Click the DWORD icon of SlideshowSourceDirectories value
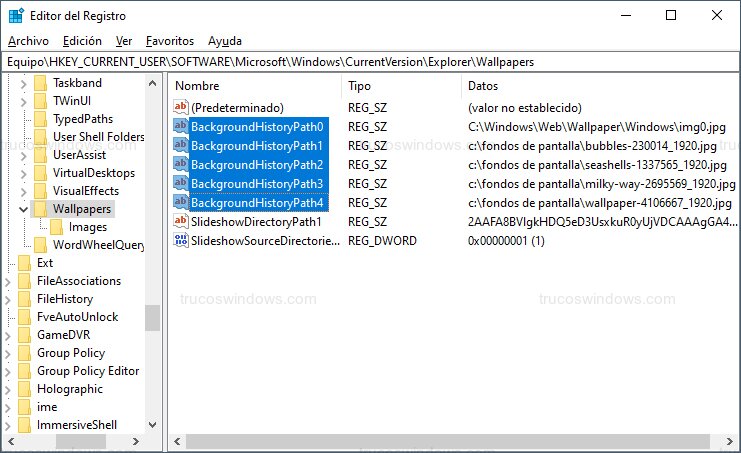 click(x=181, y=241)
